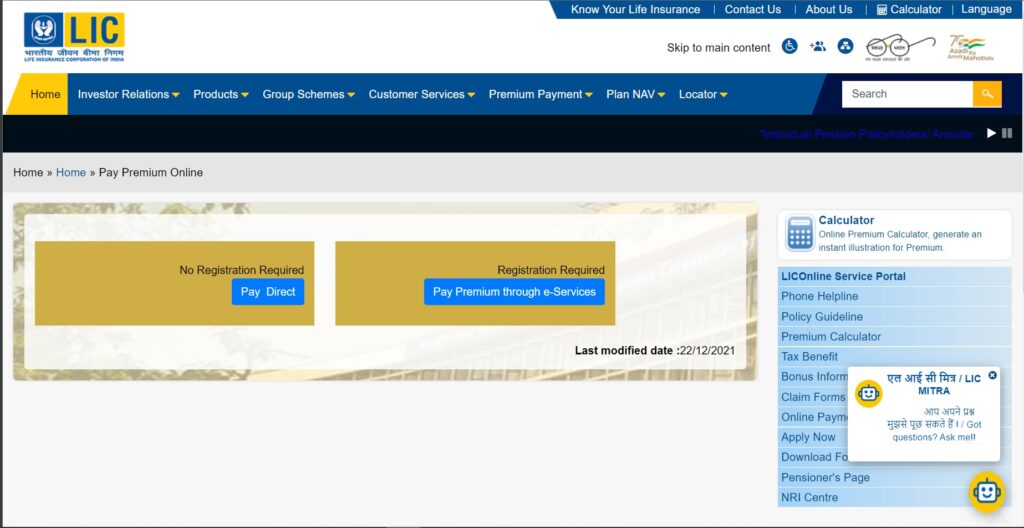Click Skip to main content
Screen dimensions: 1024x528
(718, 48)
